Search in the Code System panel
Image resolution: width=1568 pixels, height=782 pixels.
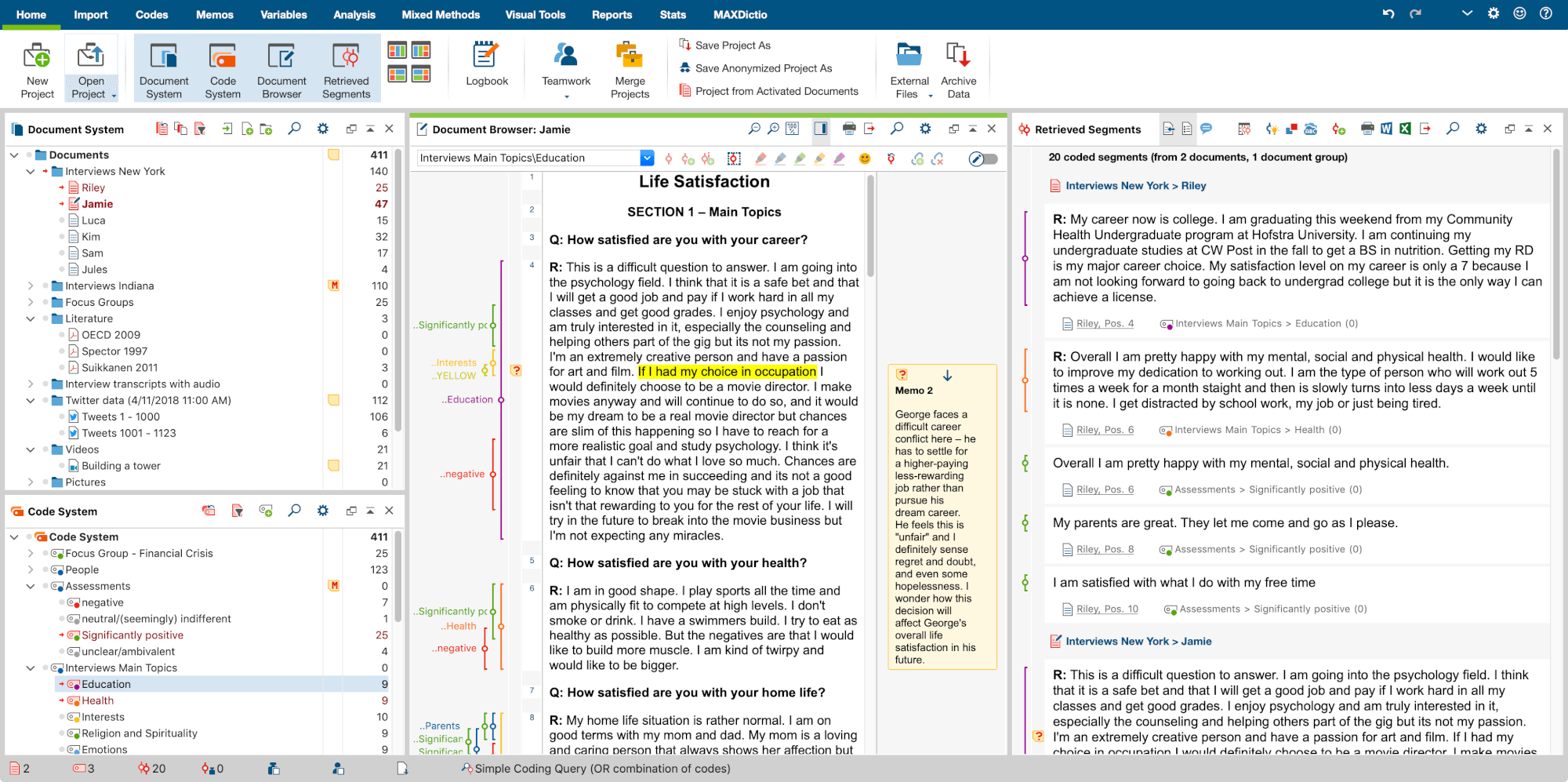click(x=294, y=511)
